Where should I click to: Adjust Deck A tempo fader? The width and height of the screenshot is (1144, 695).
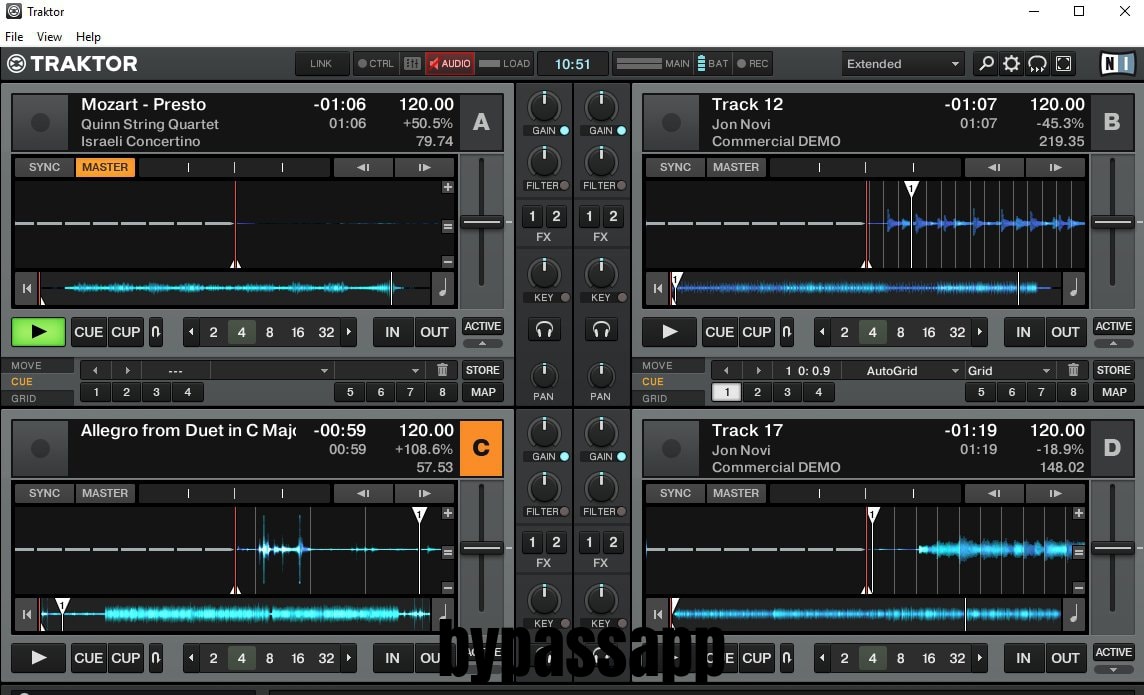click(482, 221)
